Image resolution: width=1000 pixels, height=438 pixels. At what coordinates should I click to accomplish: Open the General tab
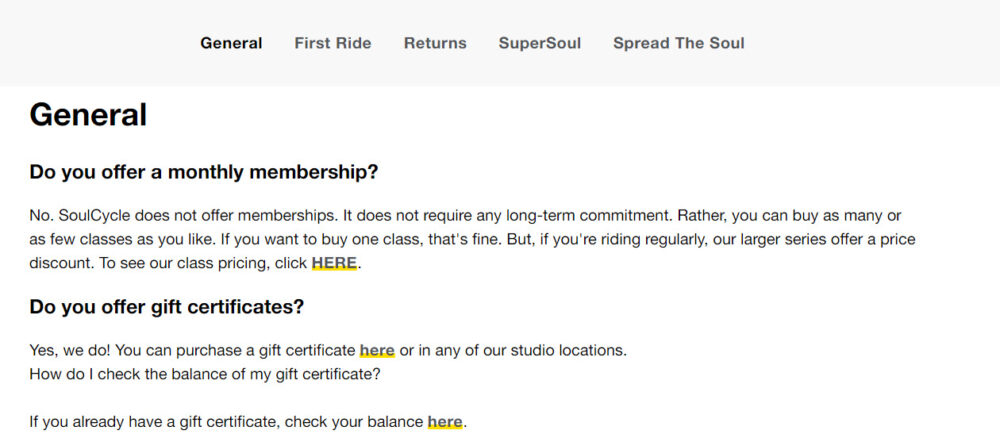(x=231, y=43)
